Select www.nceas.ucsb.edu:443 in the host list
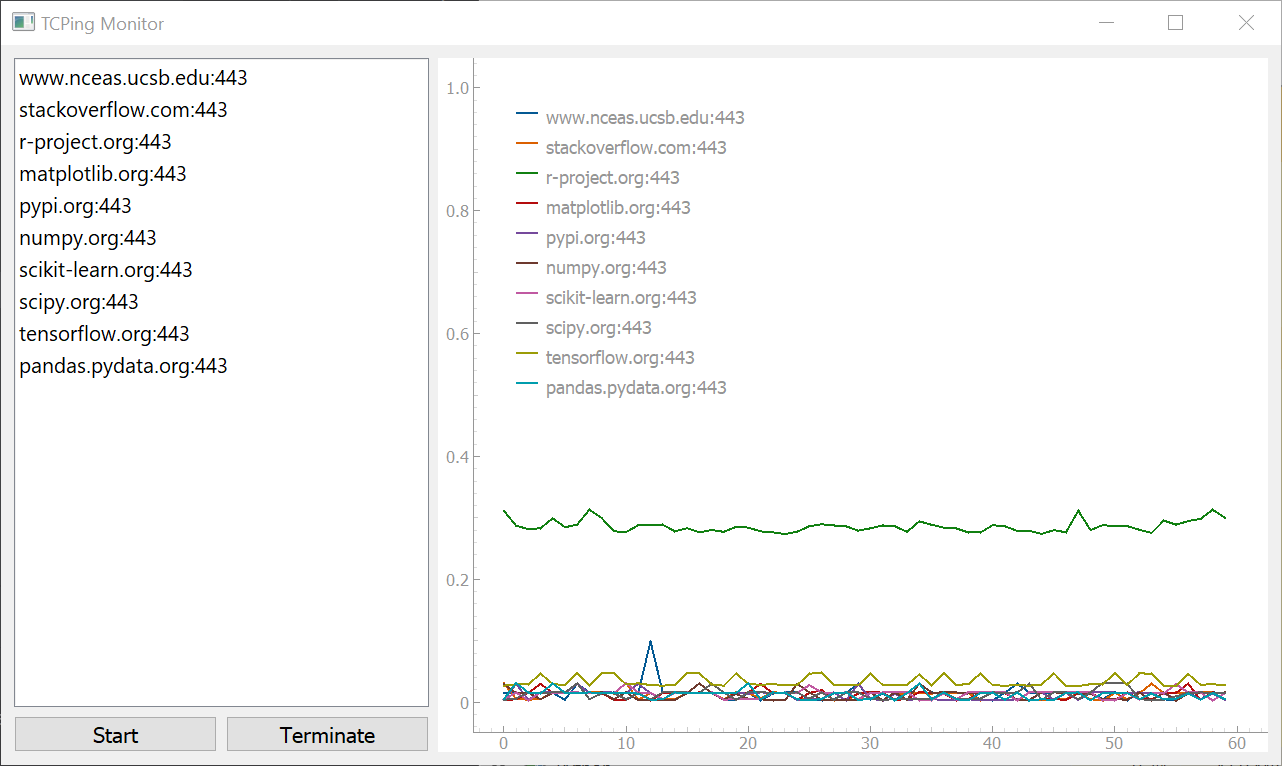 point(221,78)
